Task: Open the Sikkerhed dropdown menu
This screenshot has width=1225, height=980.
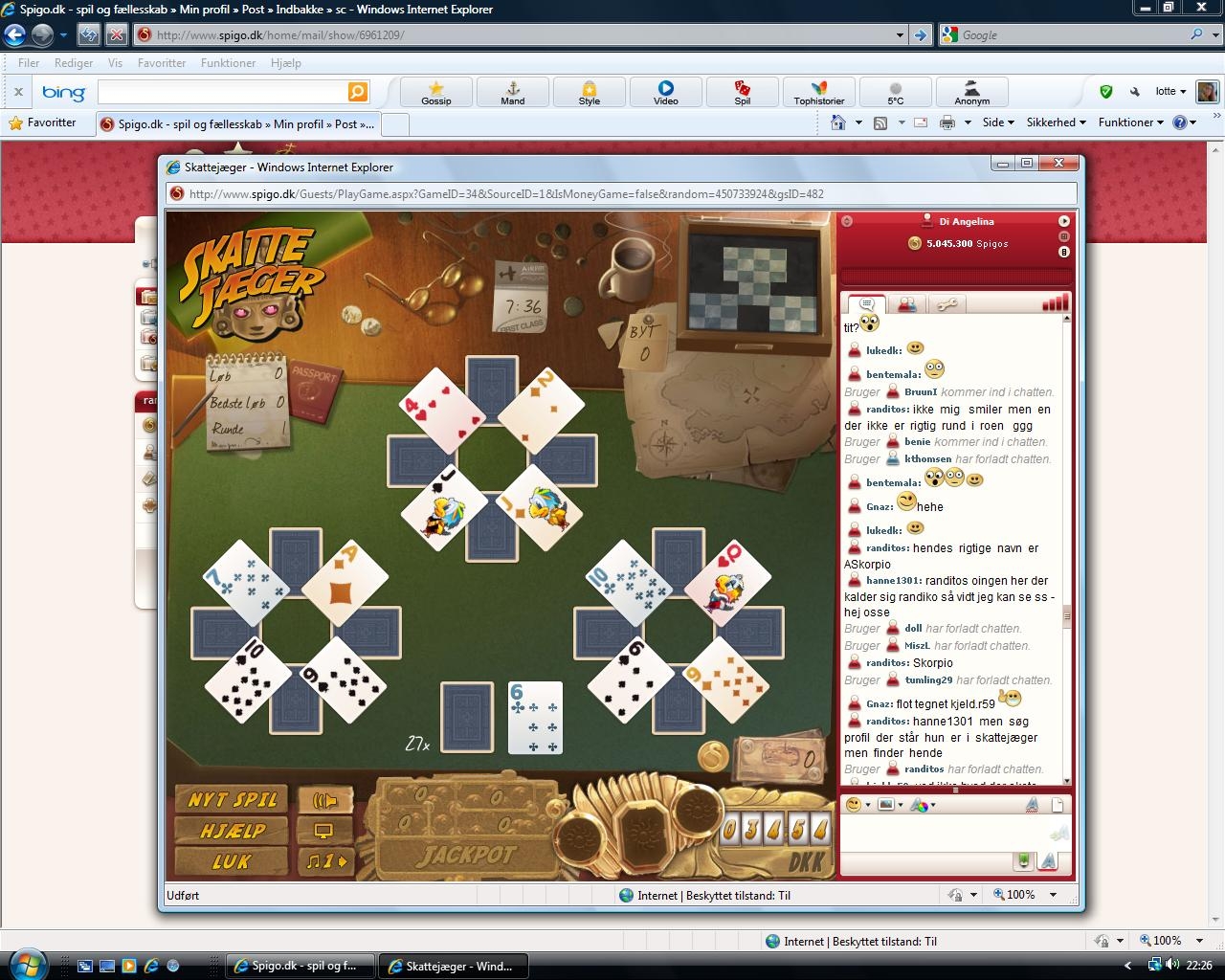Action: [x=1056, y=122]
